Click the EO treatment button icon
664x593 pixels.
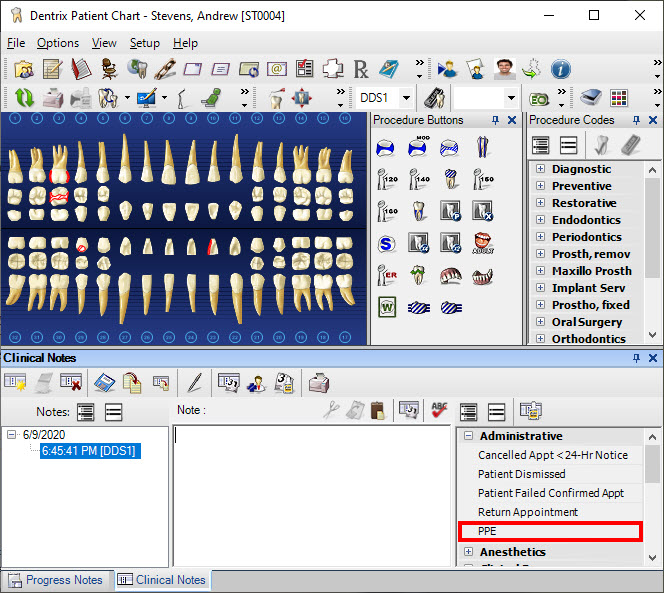coord(539,100)
